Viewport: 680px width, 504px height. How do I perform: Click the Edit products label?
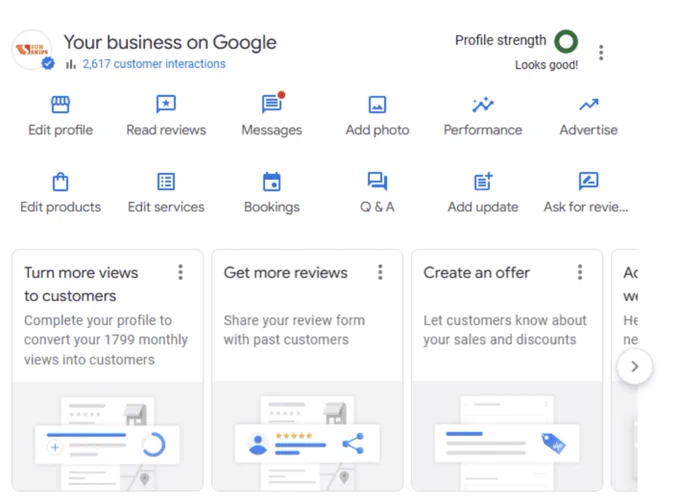60,207
